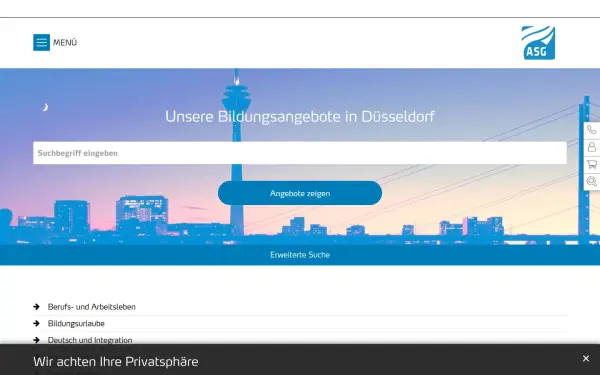600x375 pixels.
Task: Open the Berufs- und Arbeitsleben category
Action: tap(91, 307)
